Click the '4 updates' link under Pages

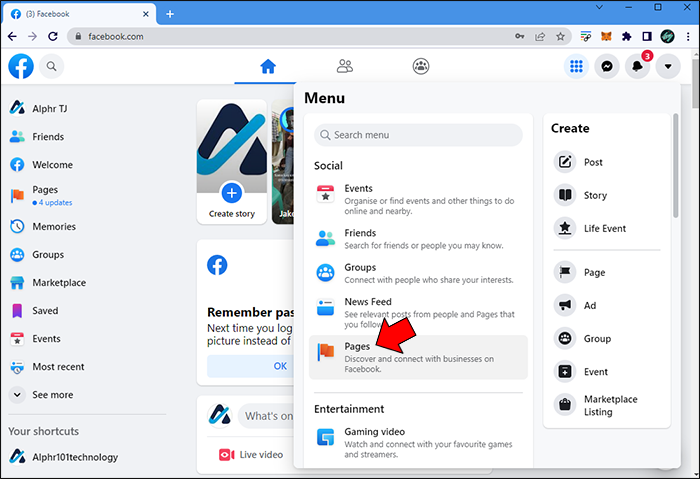point(52,203)
